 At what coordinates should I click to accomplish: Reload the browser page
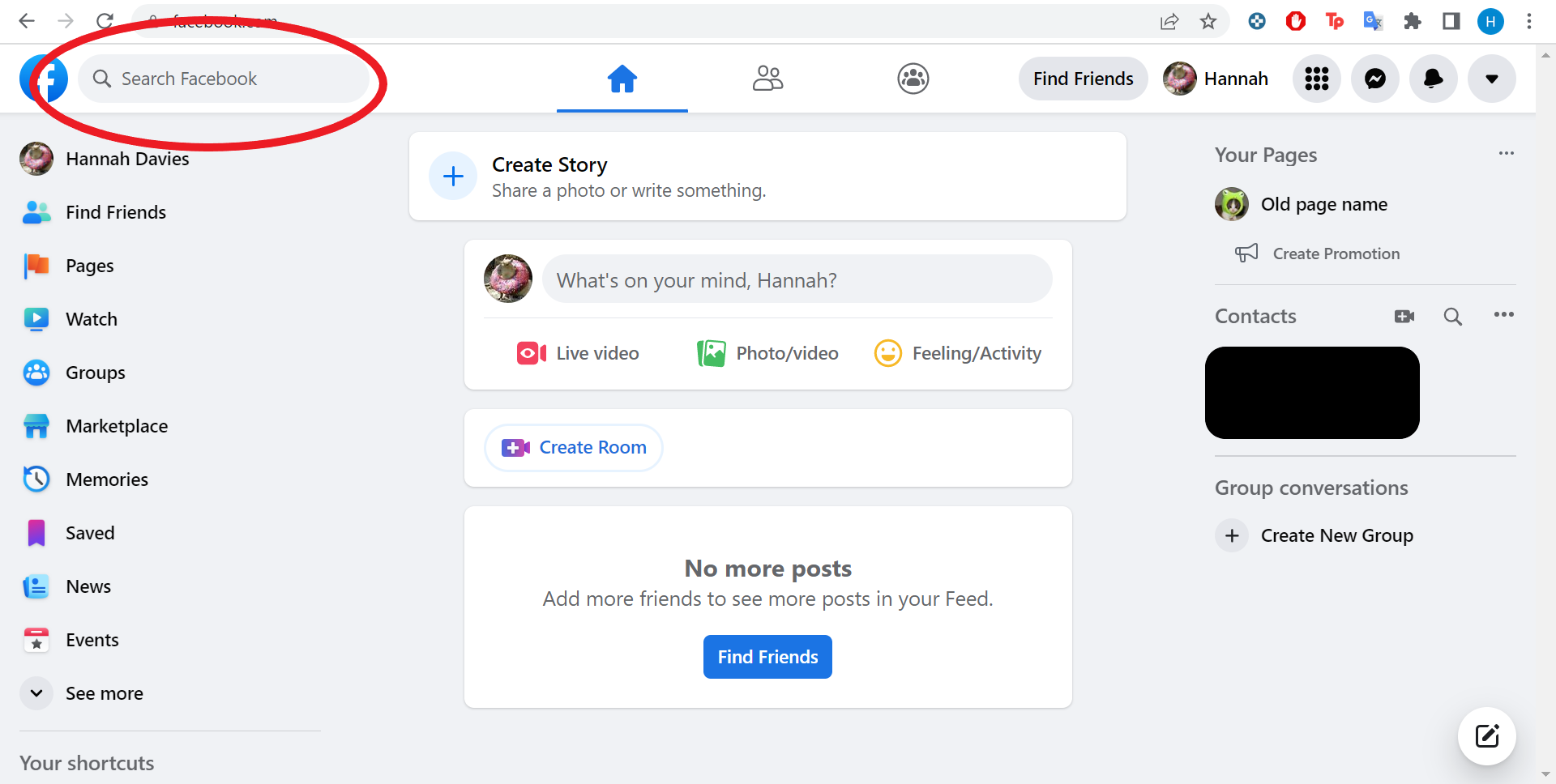[105, 21]
